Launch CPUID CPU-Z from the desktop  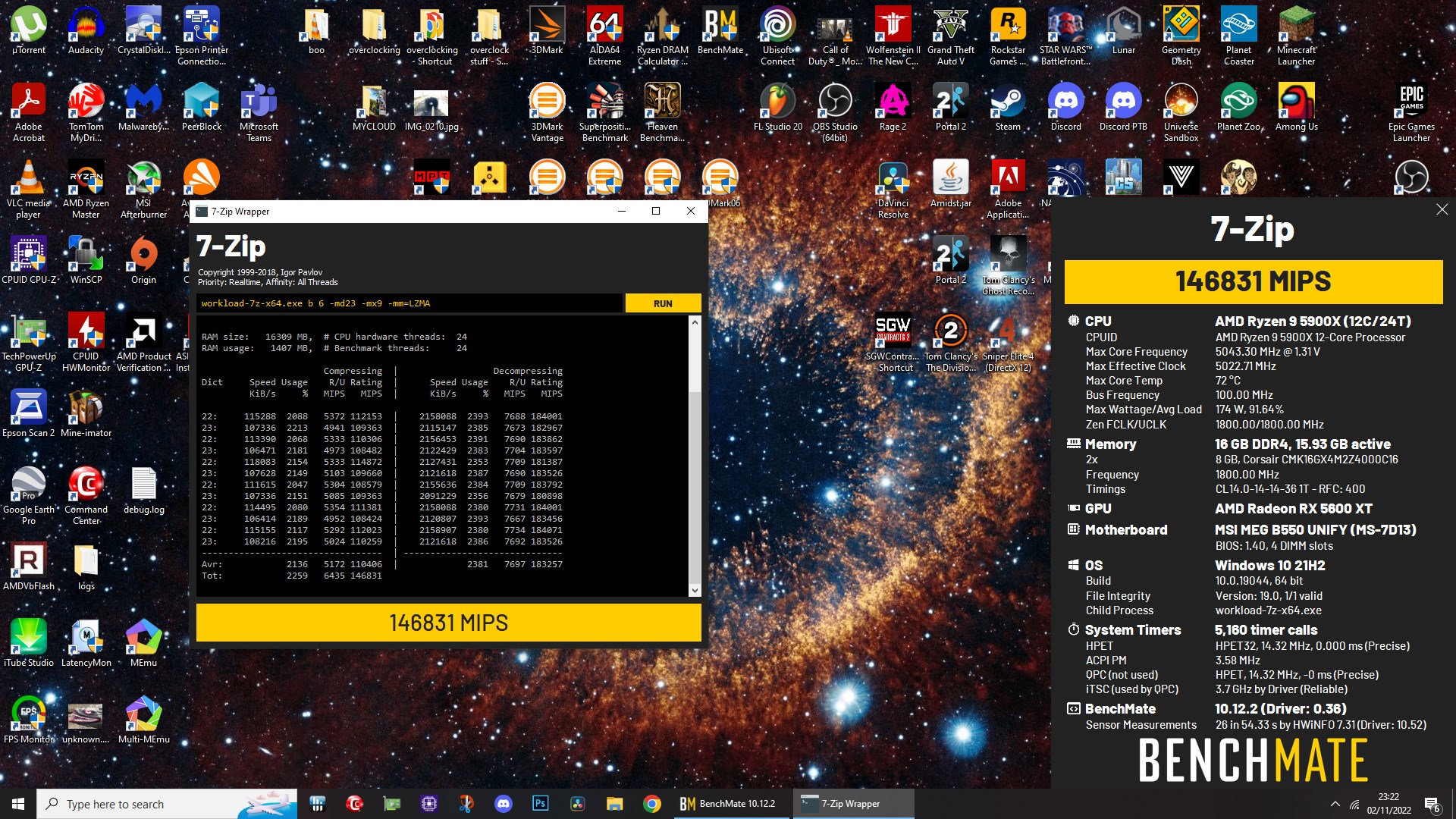tap(28, 260)
